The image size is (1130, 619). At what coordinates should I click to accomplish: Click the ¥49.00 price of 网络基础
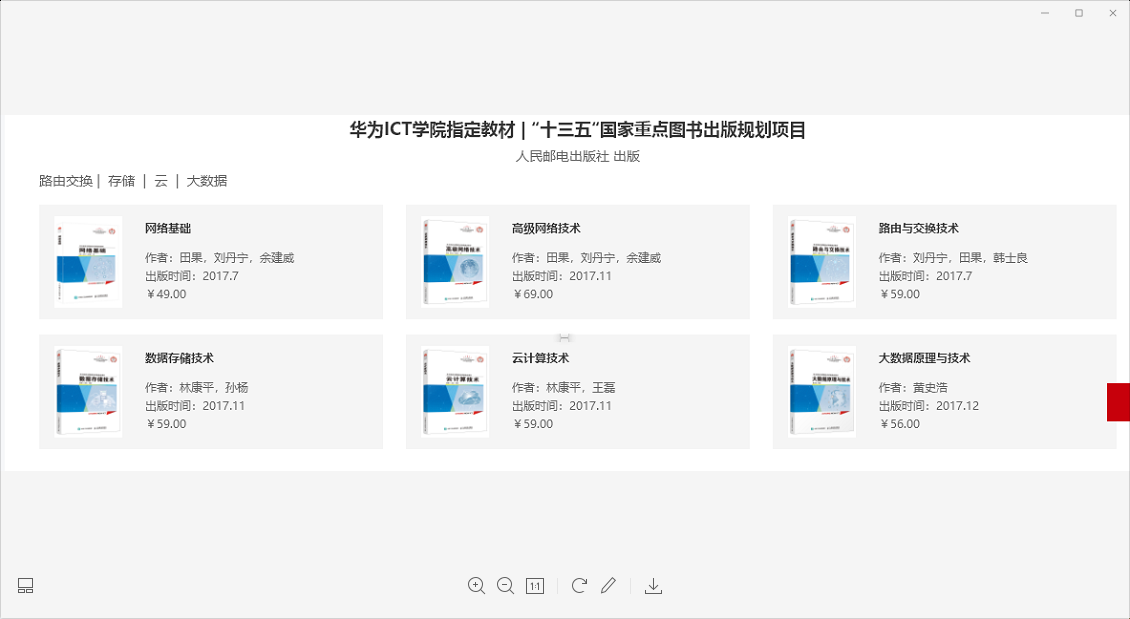(x=166, y=294)
